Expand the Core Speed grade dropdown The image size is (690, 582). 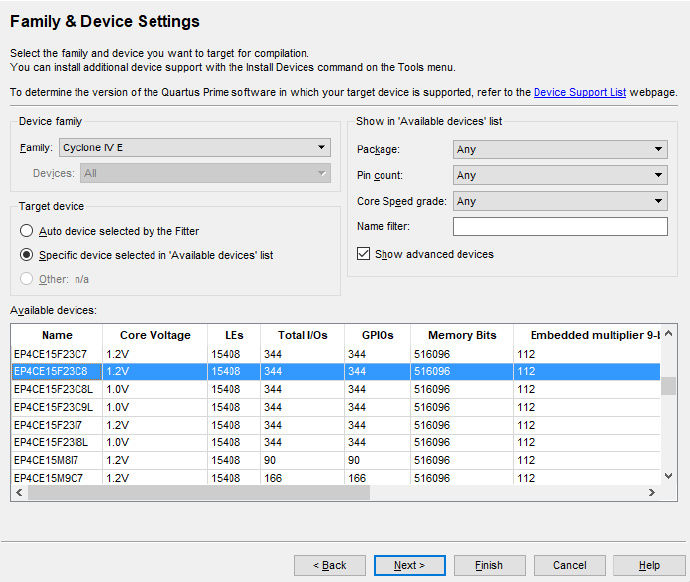(559, 201)
